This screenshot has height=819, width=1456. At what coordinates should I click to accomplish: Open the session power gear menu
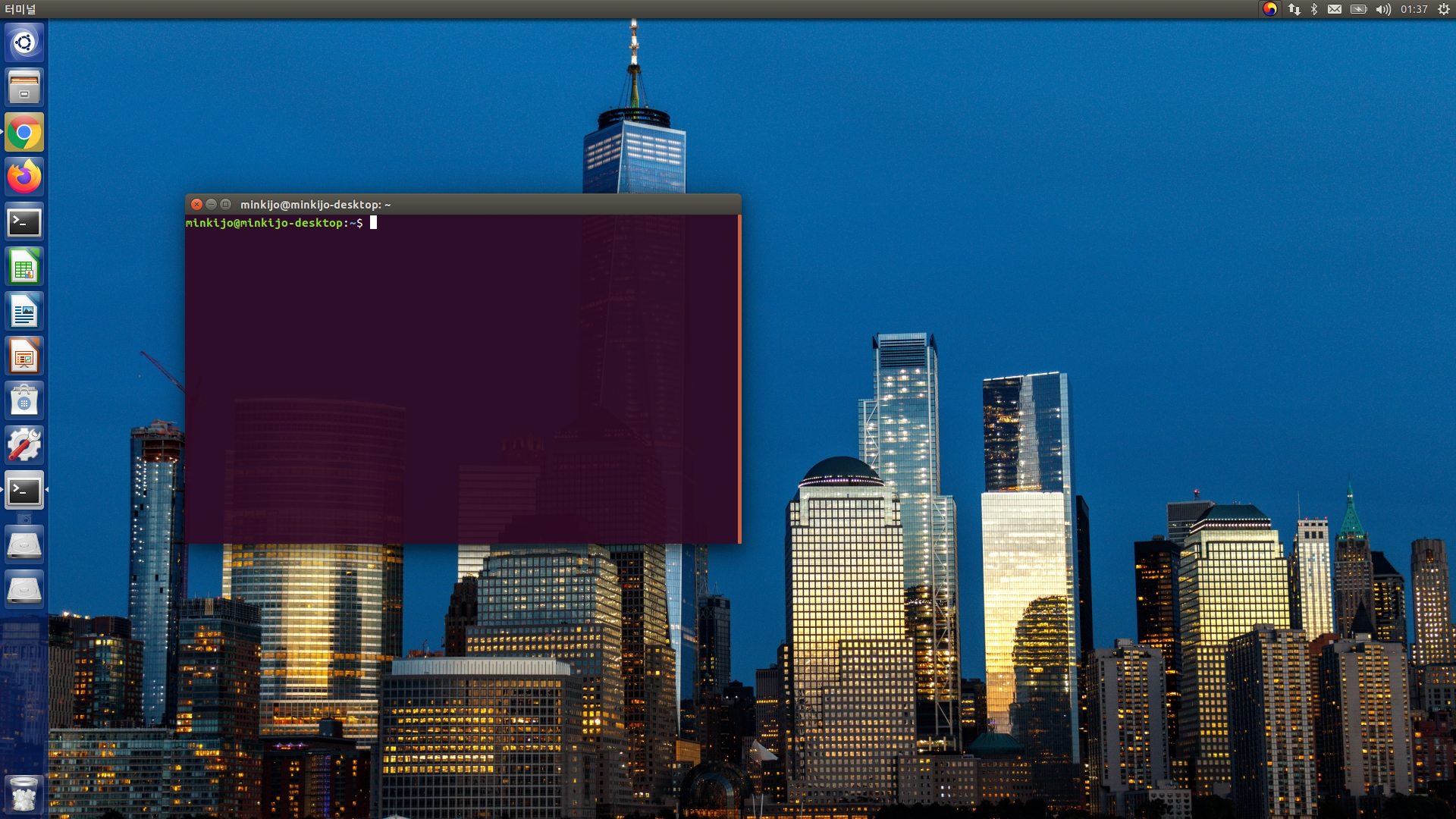point(1444,9)
